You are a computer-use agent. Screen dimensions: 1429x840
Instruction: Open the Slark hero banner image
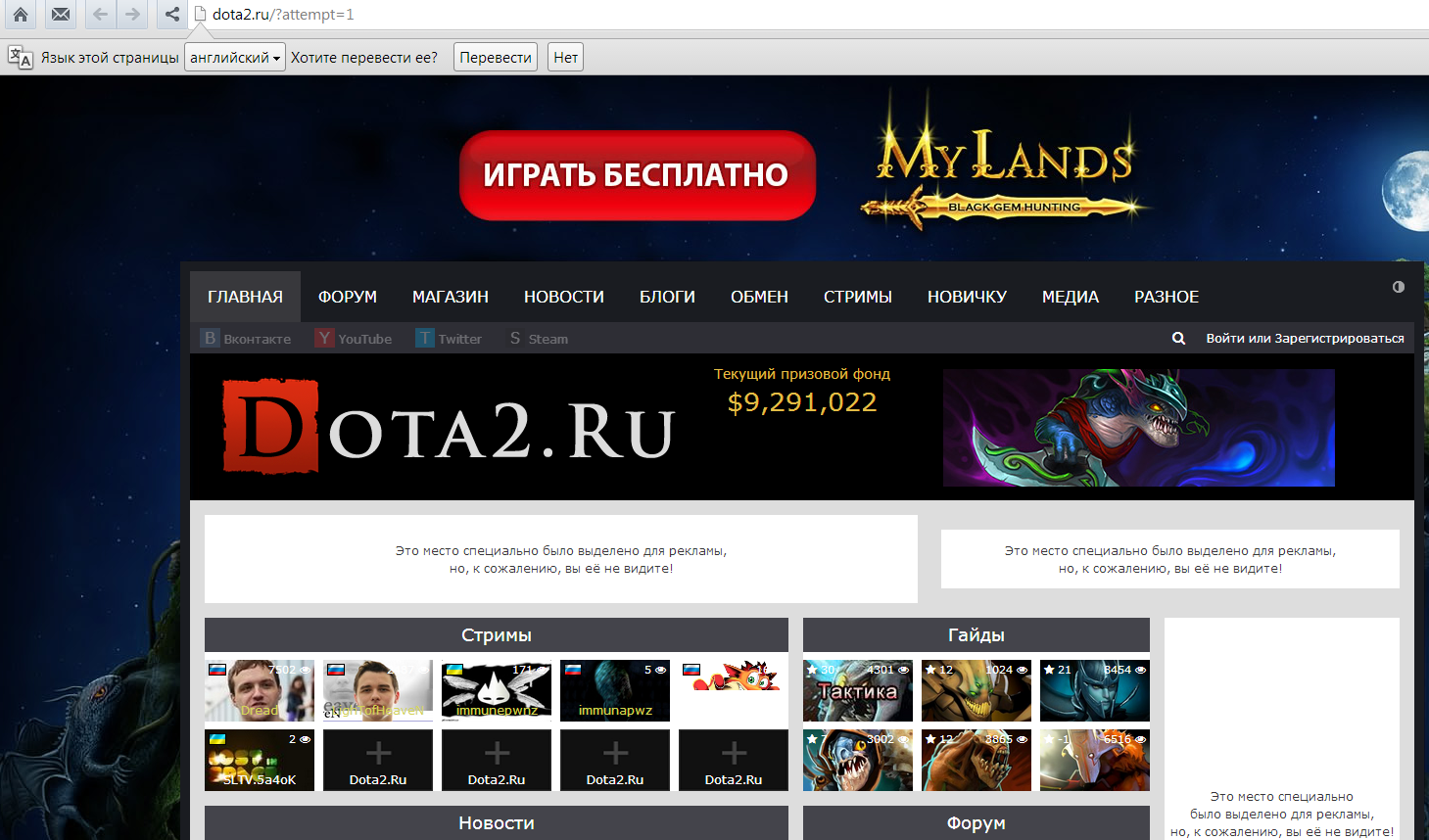[x=1139, y=428]
